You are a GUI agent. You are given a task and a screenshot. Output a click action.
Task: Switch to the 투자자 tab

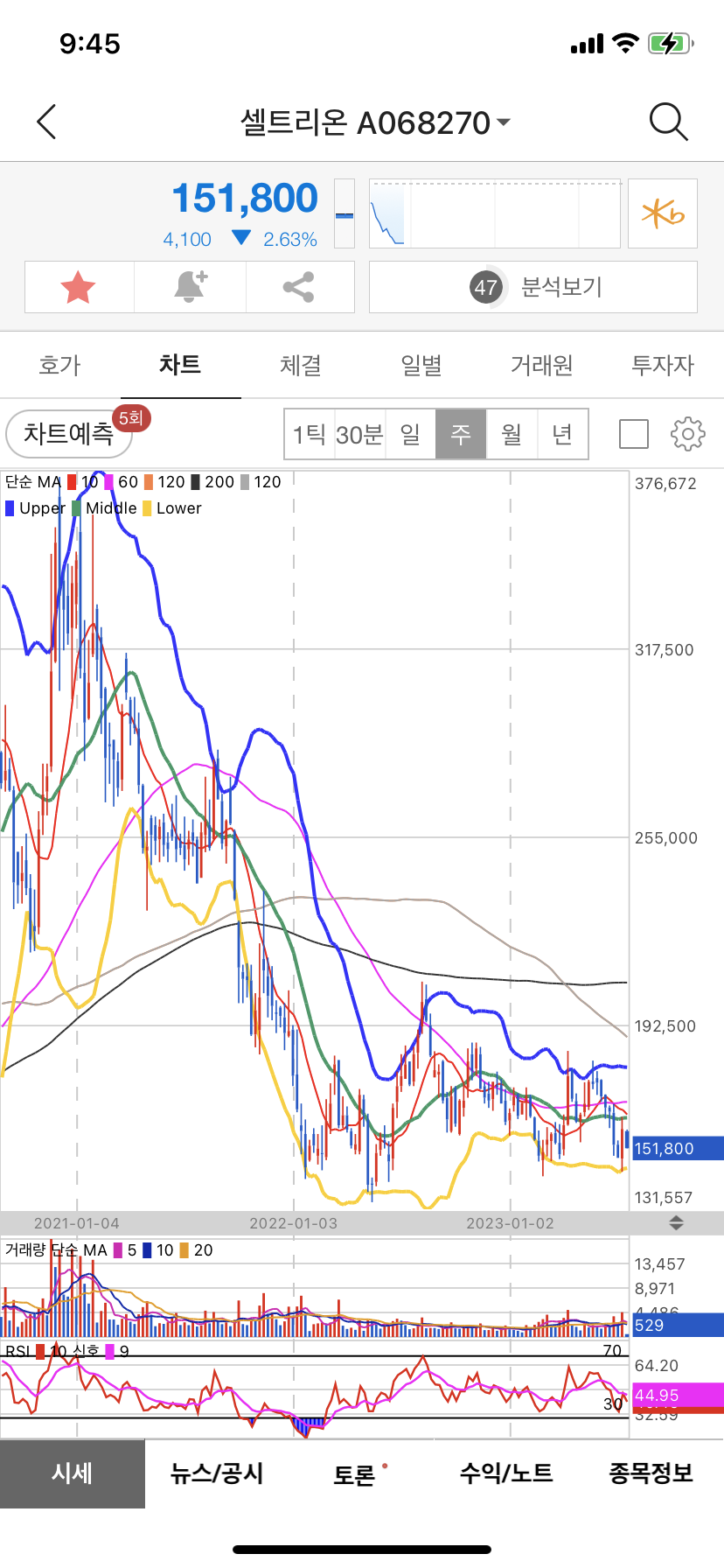(x=663, y=365)
